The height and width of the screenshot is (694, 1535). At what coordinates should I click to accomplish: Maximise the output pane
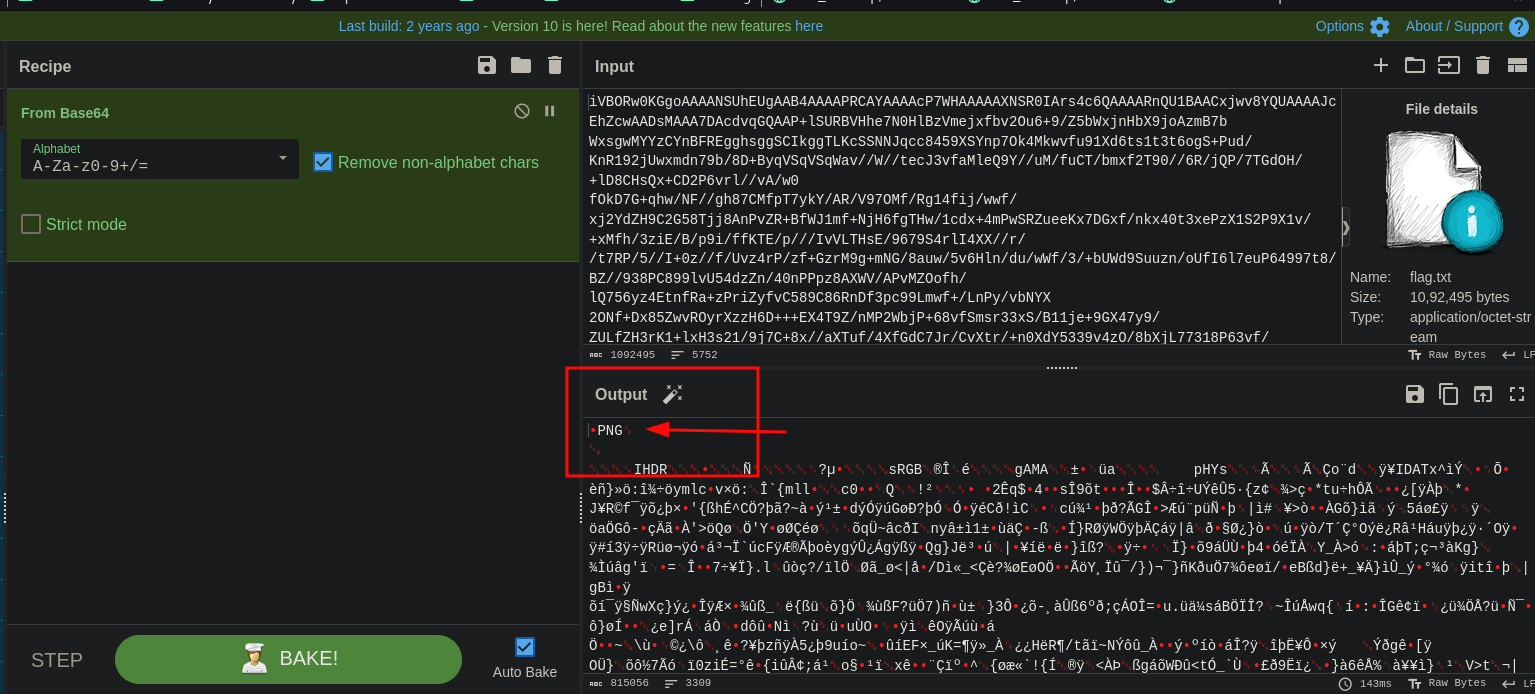coord(1516,394)
